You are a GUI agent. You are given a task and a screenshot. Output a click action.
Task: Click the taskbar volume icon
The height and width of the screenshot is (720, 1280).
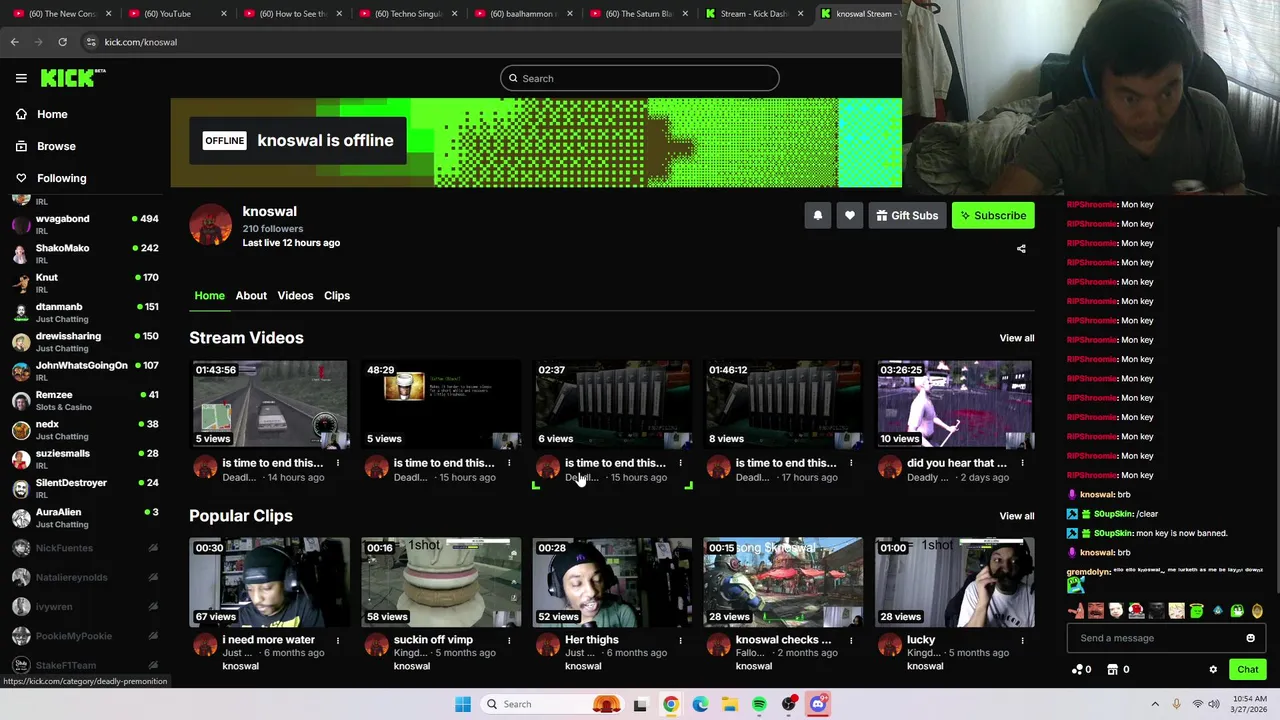1214,704
